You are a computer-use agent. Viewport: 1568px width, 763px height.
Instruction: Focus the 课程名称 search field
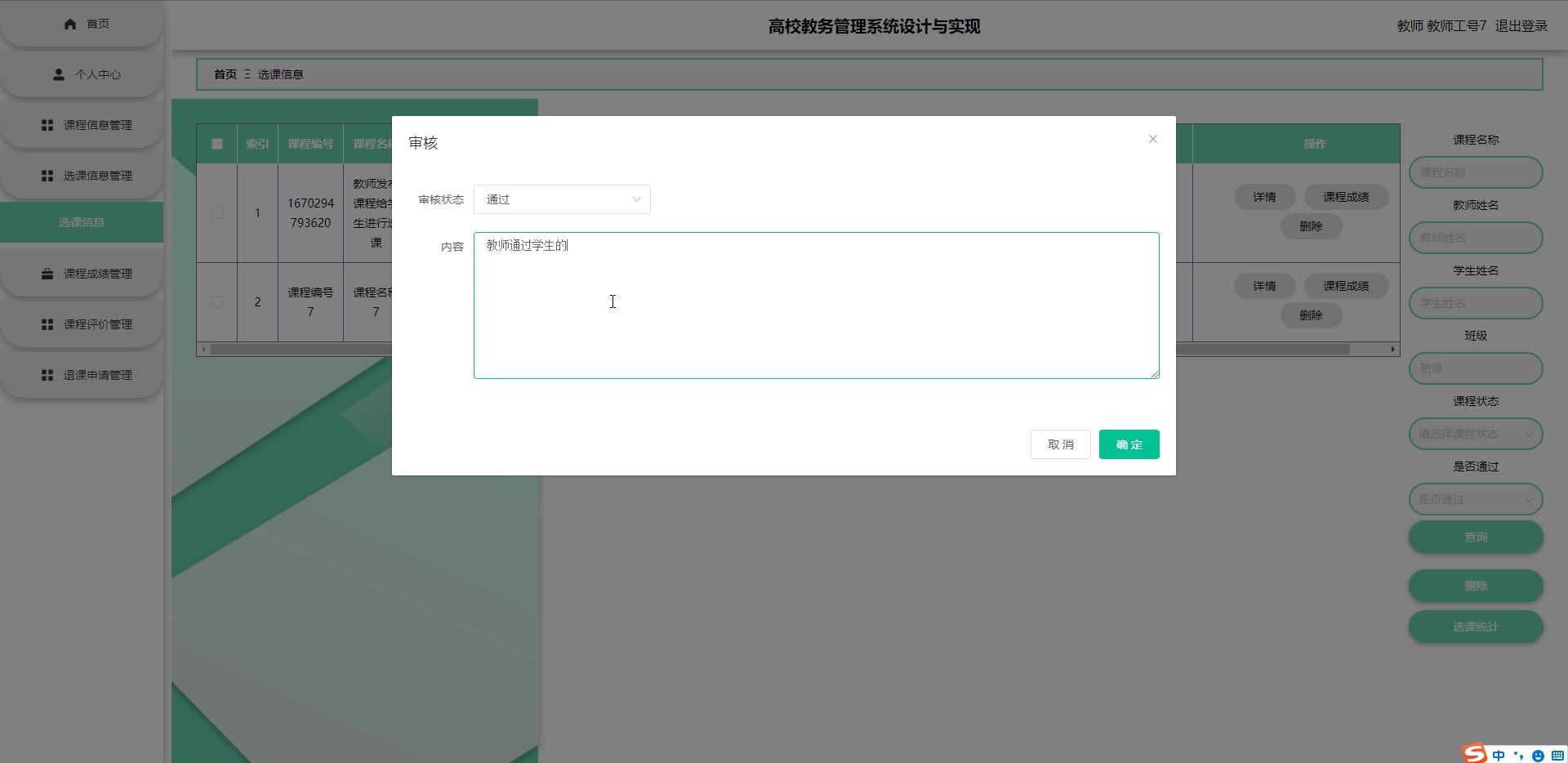(1476, 172)
